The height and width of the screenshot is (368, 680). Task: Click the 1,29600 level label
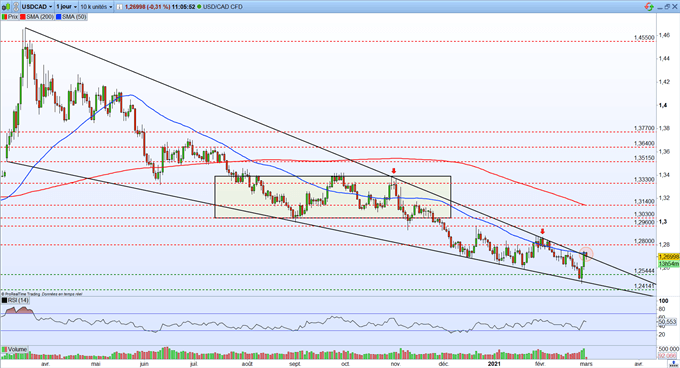(644, 222)
